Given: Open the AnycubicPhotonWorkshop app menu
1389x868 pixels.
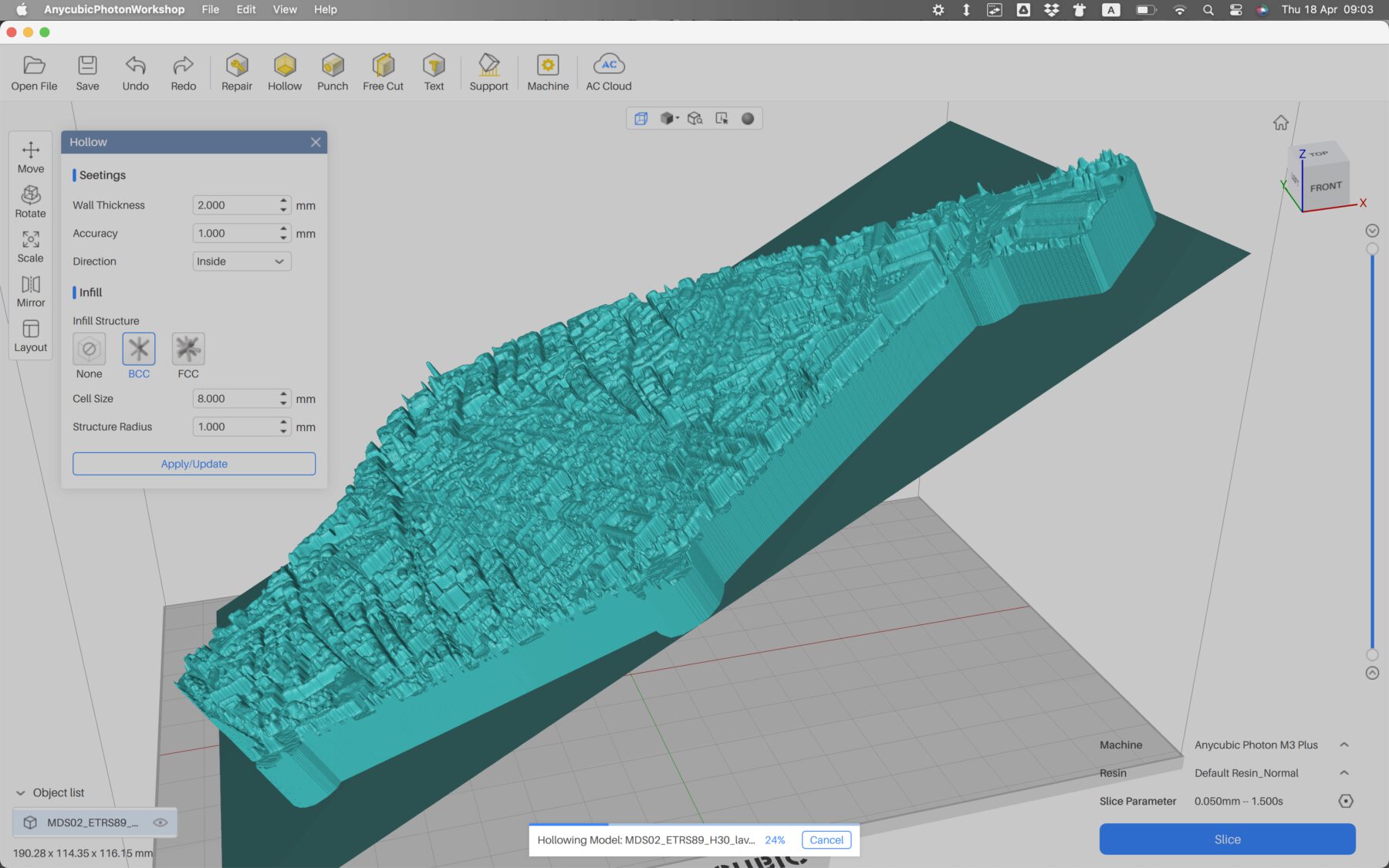Looking at the screenshot, I should (x=114, y=9).
